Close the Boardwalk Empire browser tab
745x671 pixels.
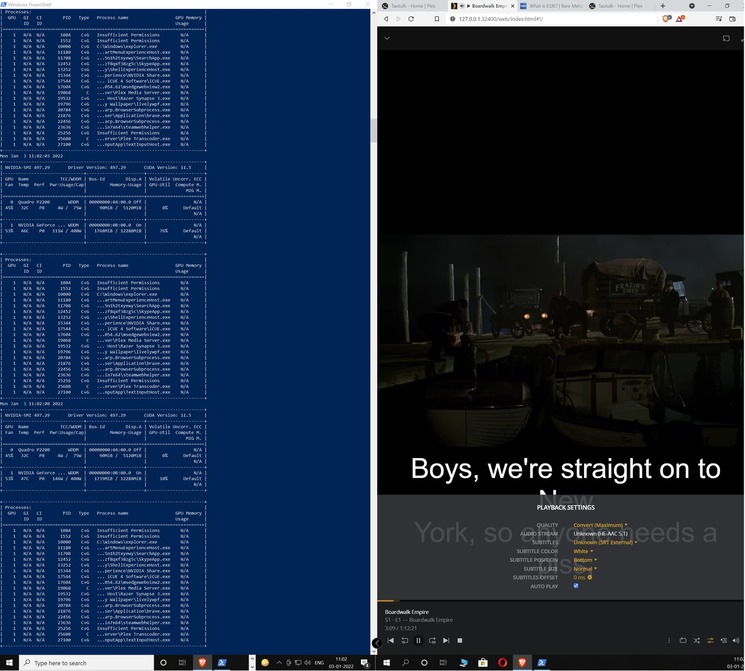pyautogui.click(x=513, y=6)
